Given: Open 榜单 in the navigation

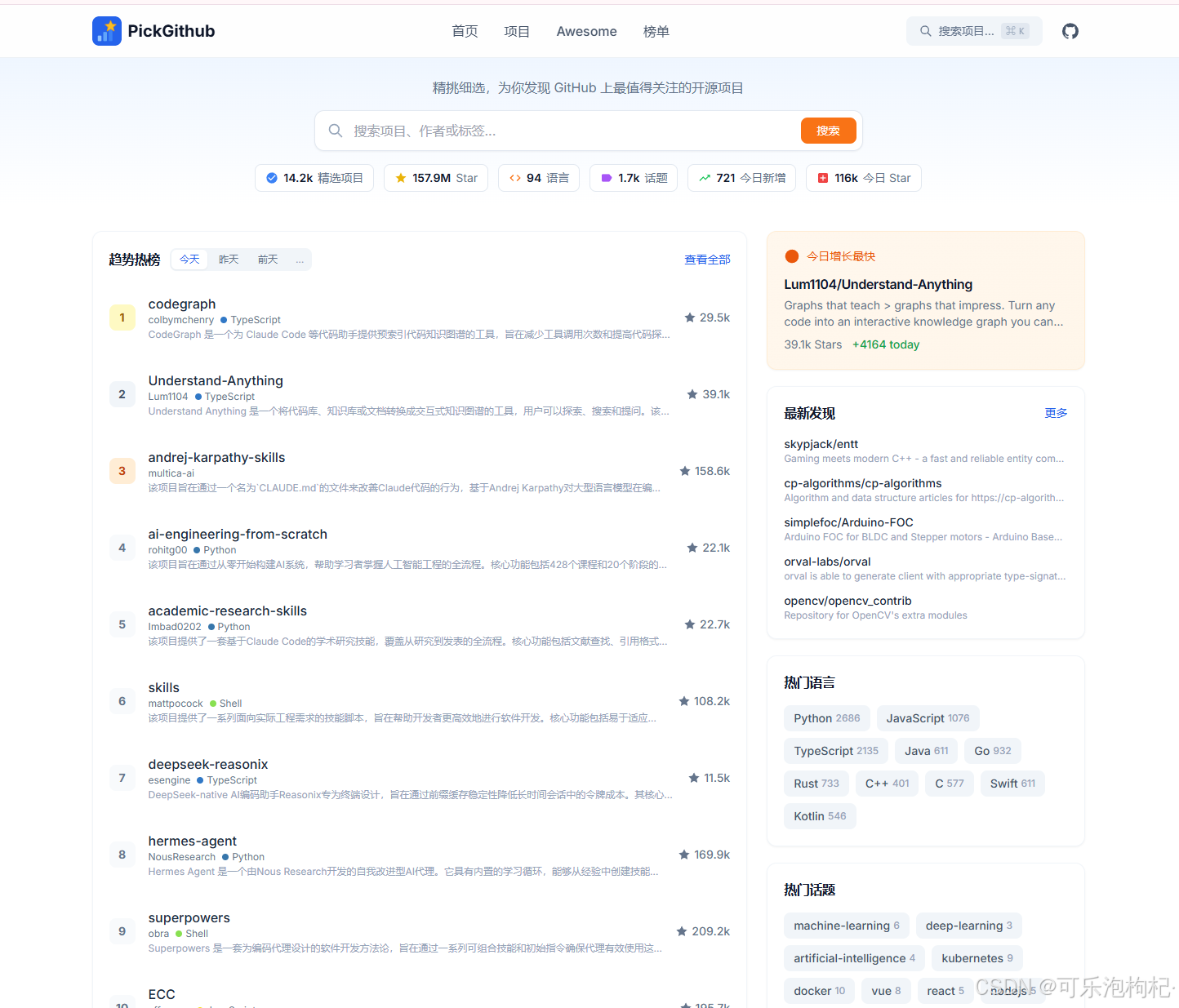Looking at the screenshot, I should tap(656, 31).
